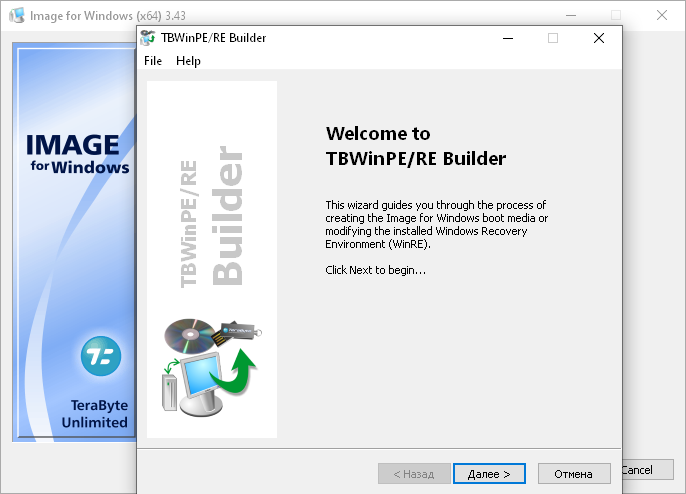Click the TeraByte round logo icon

[x=101, y=356]
